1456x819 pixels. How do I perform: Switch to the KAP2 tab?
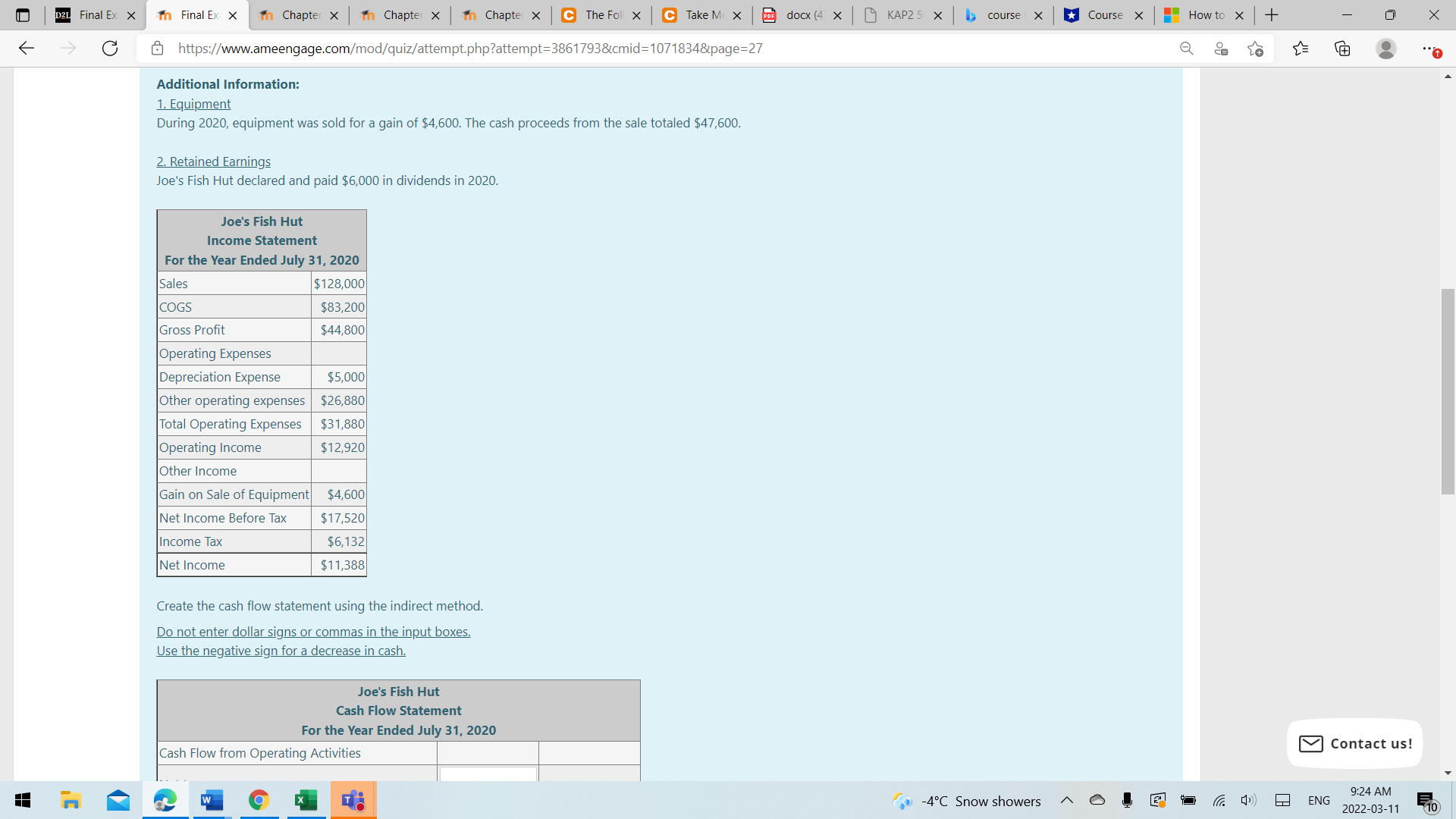tap(902, 15)
